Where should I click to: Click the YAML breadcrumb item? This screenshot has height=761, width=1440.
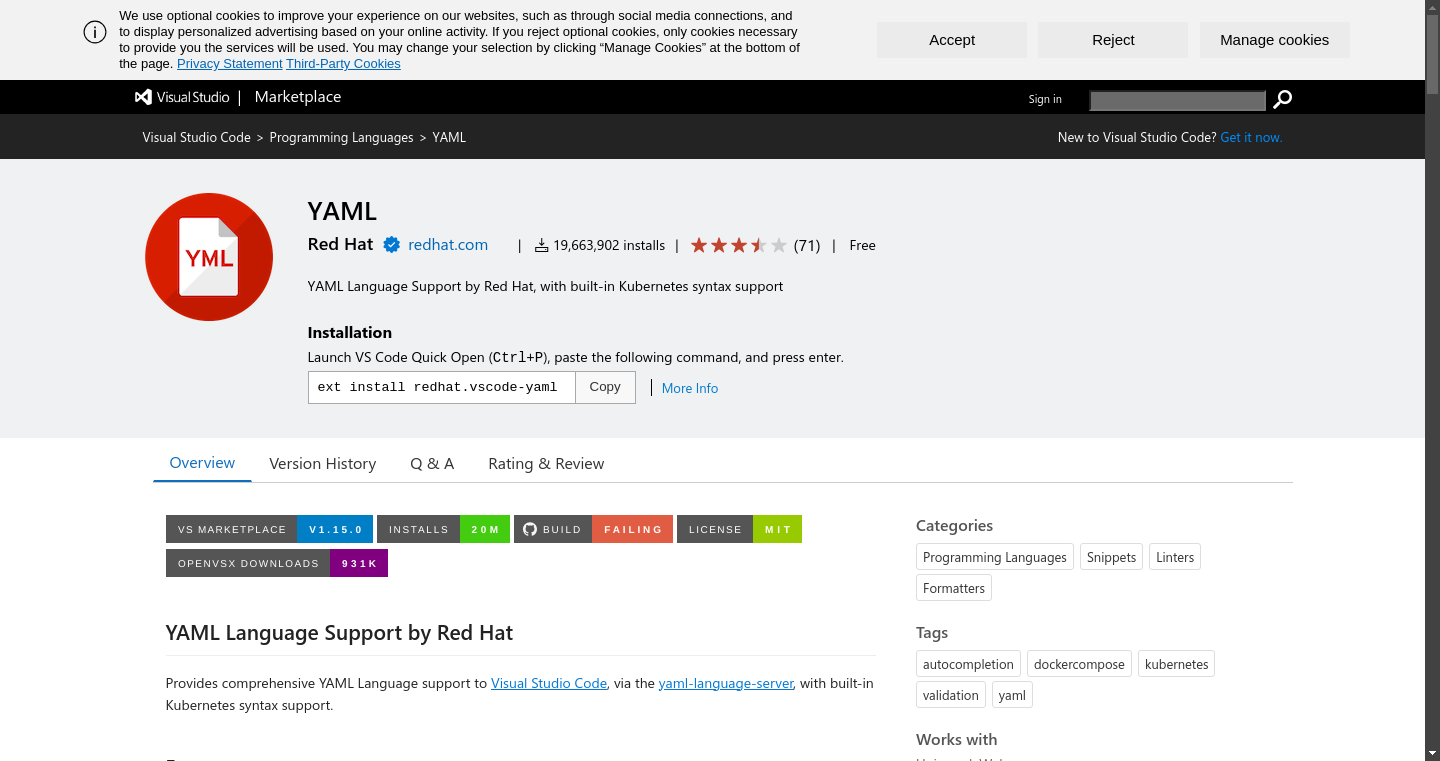(x=449, y=137)
